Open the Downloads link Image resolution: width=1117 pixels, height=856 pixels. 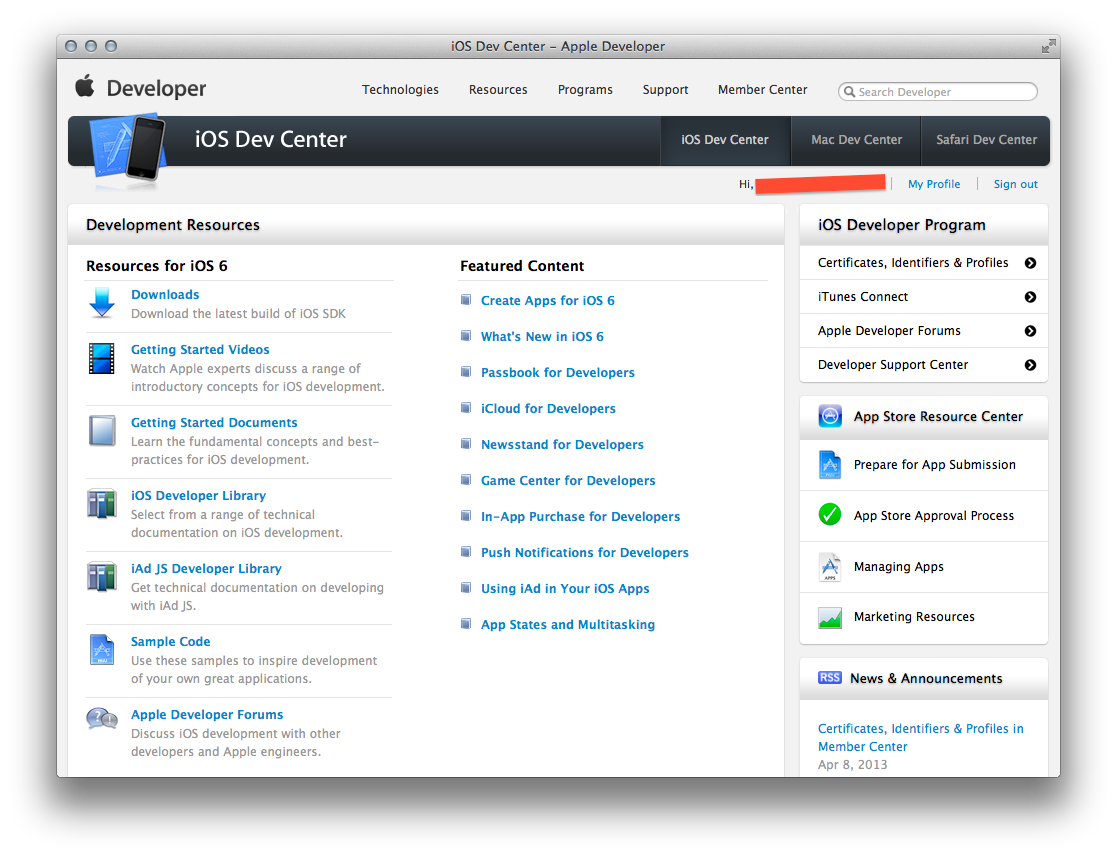click(x=165, y=295)
